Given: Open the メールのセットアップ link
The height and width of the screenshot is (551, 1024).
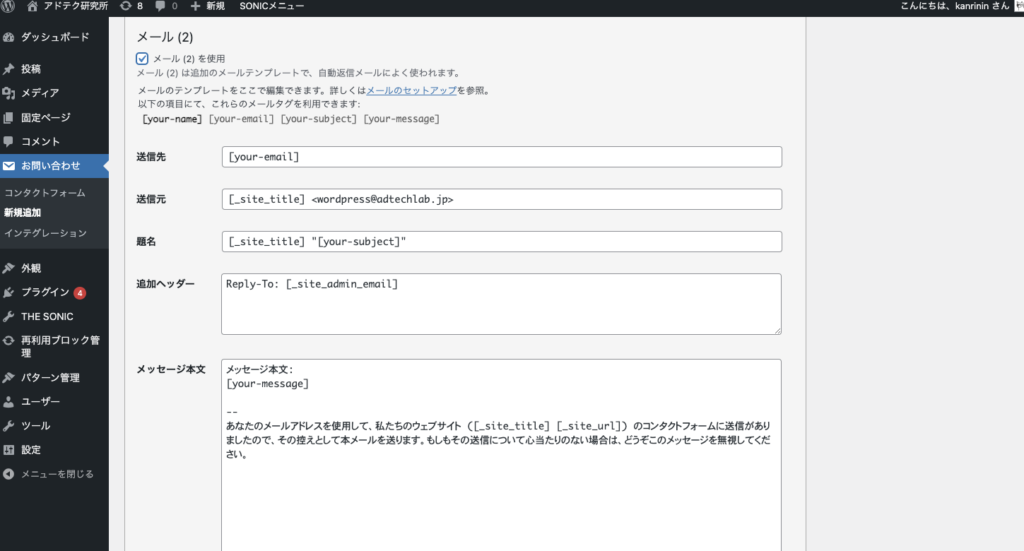Looking at the screenshot, I should tap(411, 90).
